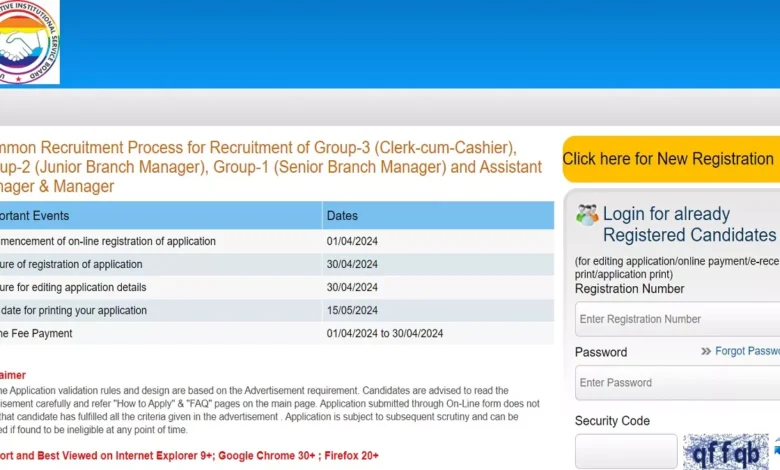
Task: Open the Forgot Password link
Action: click(747, 351)
